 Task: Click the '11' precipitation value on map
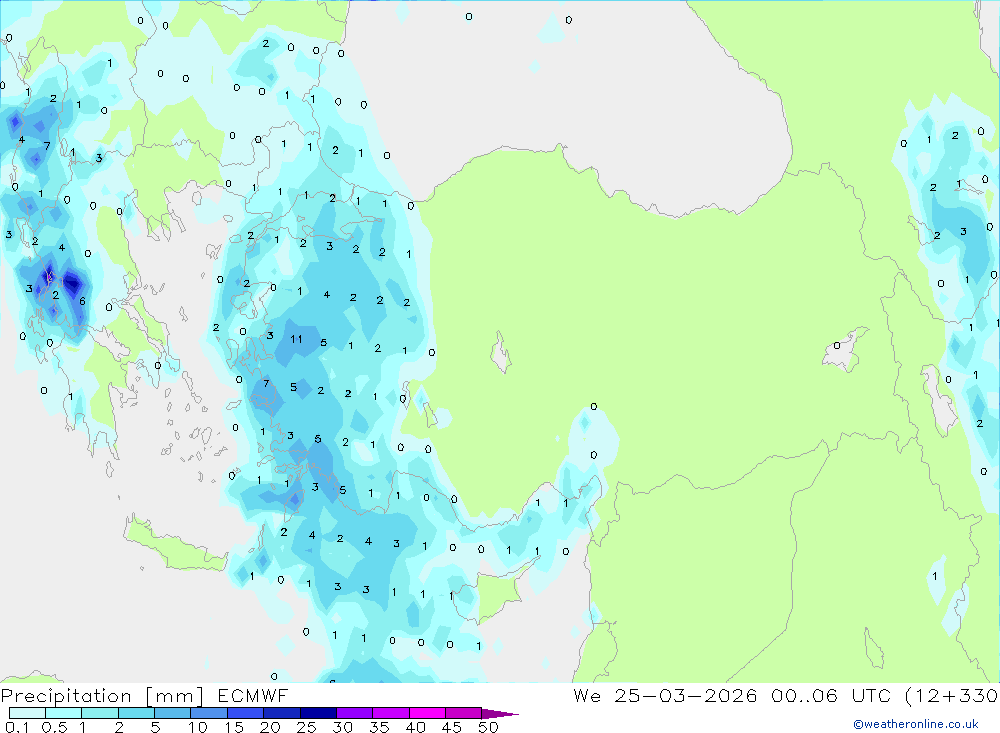[297, 339]
